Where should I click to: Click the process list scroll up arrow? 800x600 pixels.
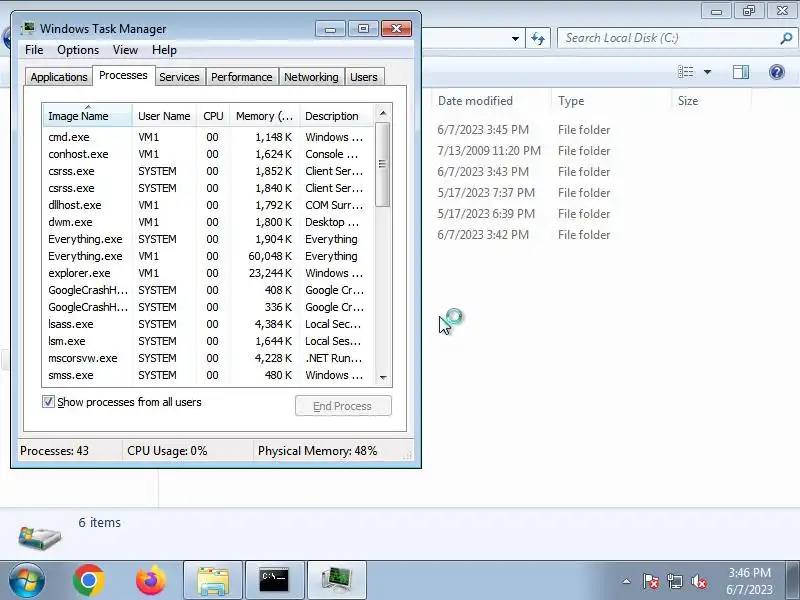(x=383, y=113)
